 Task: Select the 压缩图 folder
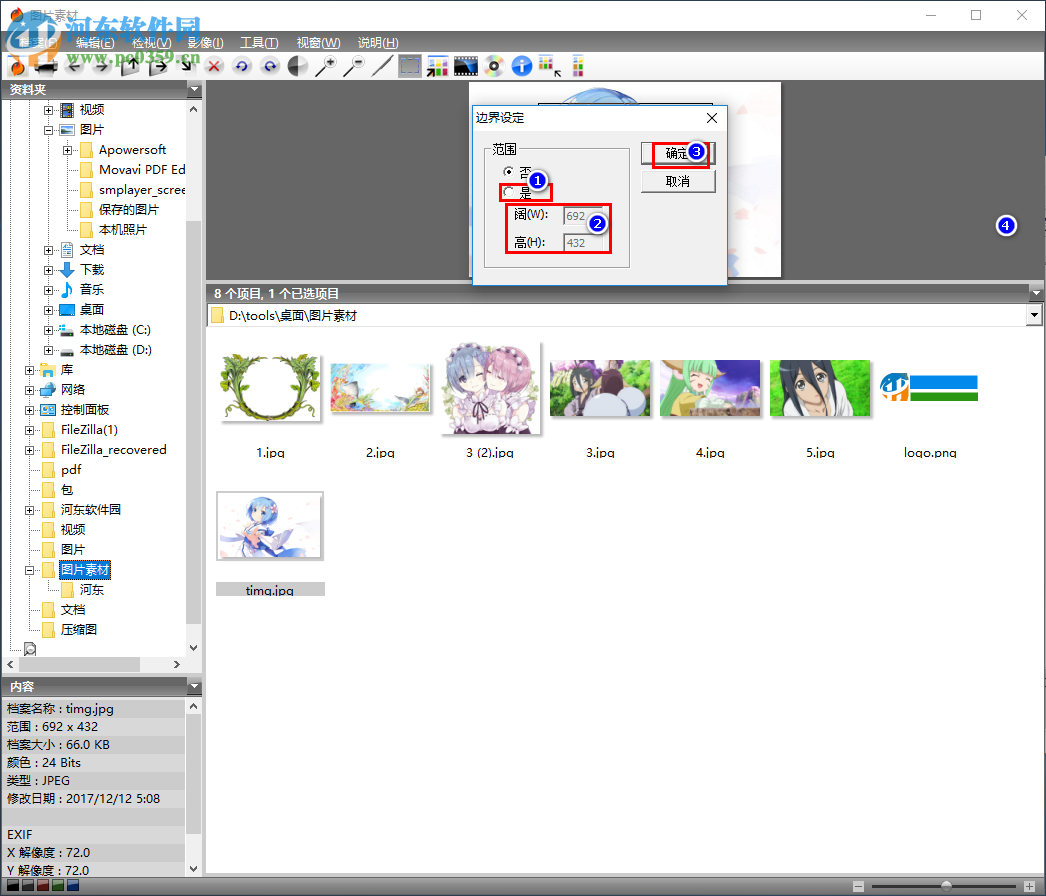[x=79, y=630]
